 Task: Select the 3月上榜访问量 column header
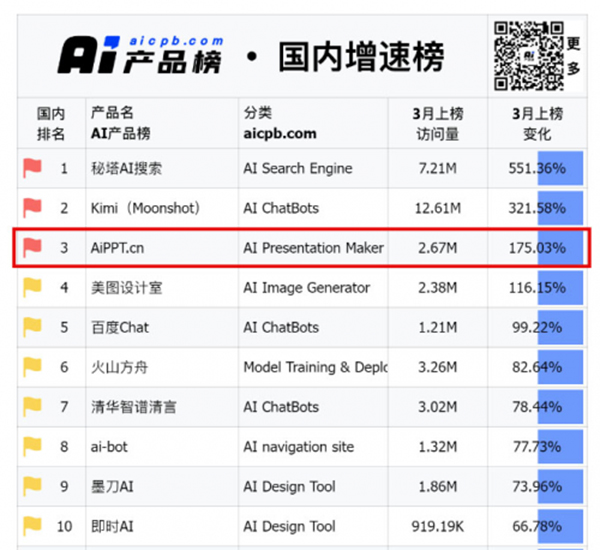[437, 123]
